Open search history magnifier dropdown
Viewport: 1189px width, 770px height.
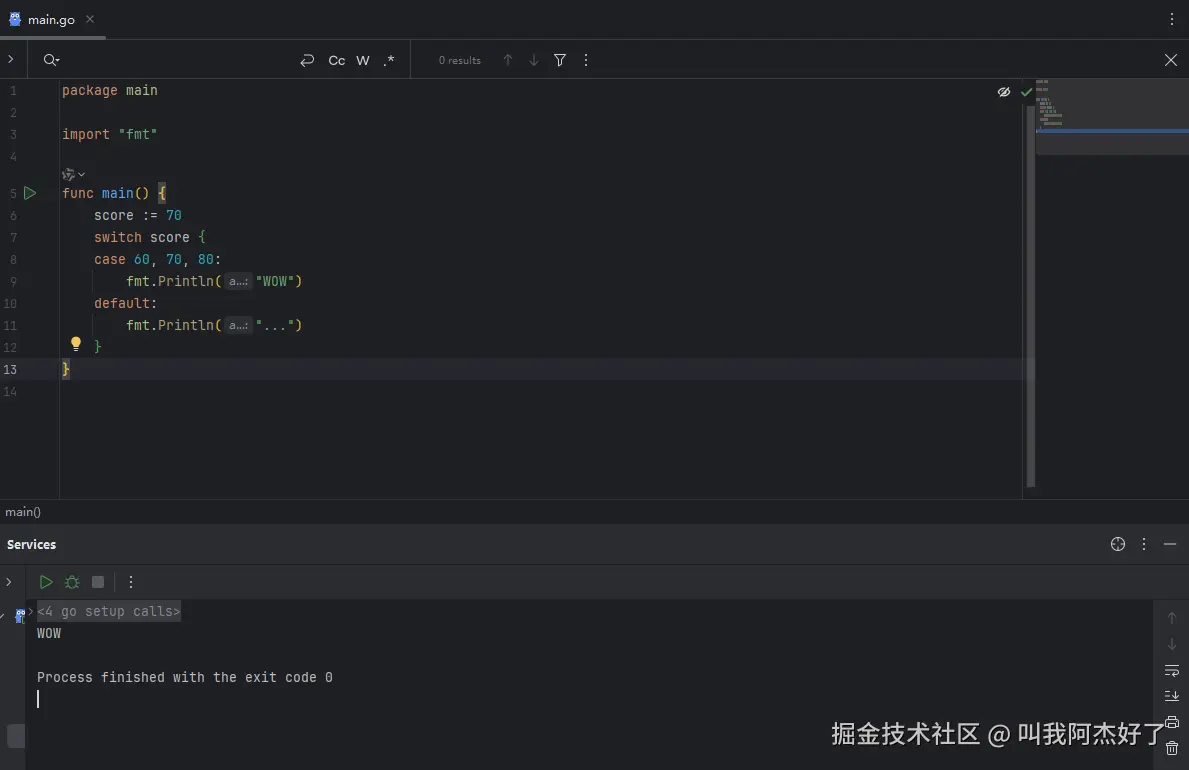pos(51,60)
